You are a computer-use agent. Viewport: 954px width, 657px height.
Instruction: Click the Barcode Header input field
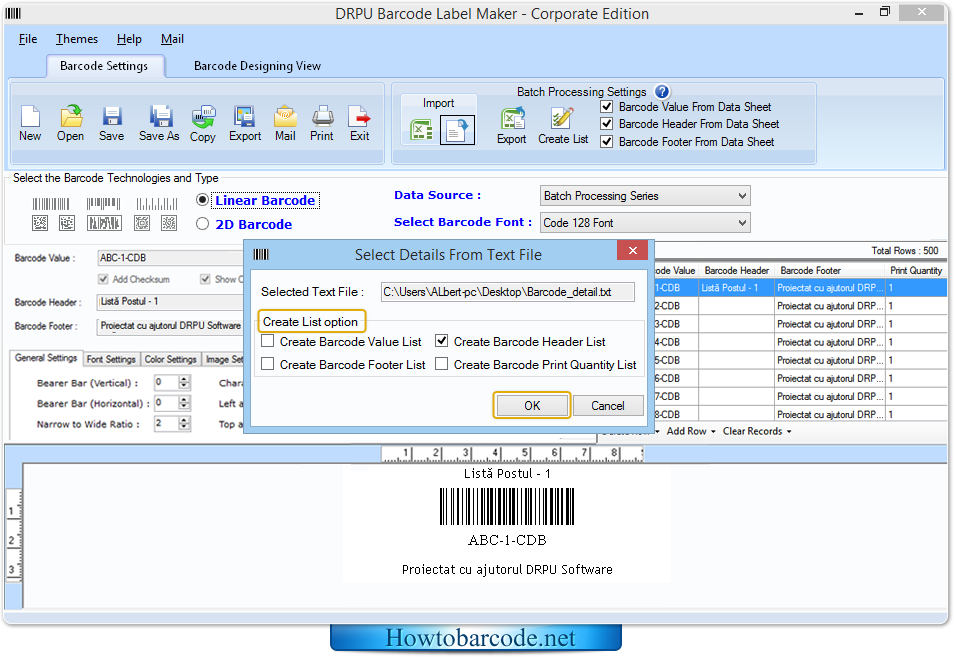tap(170, 302)
